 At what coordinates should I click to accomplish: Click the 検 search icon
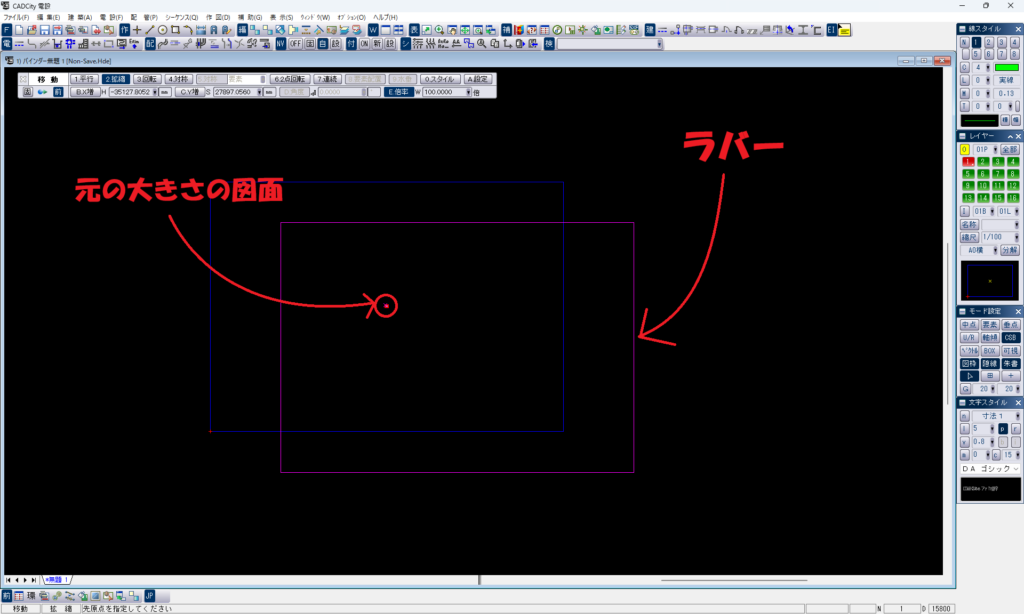tap(549, 44)
